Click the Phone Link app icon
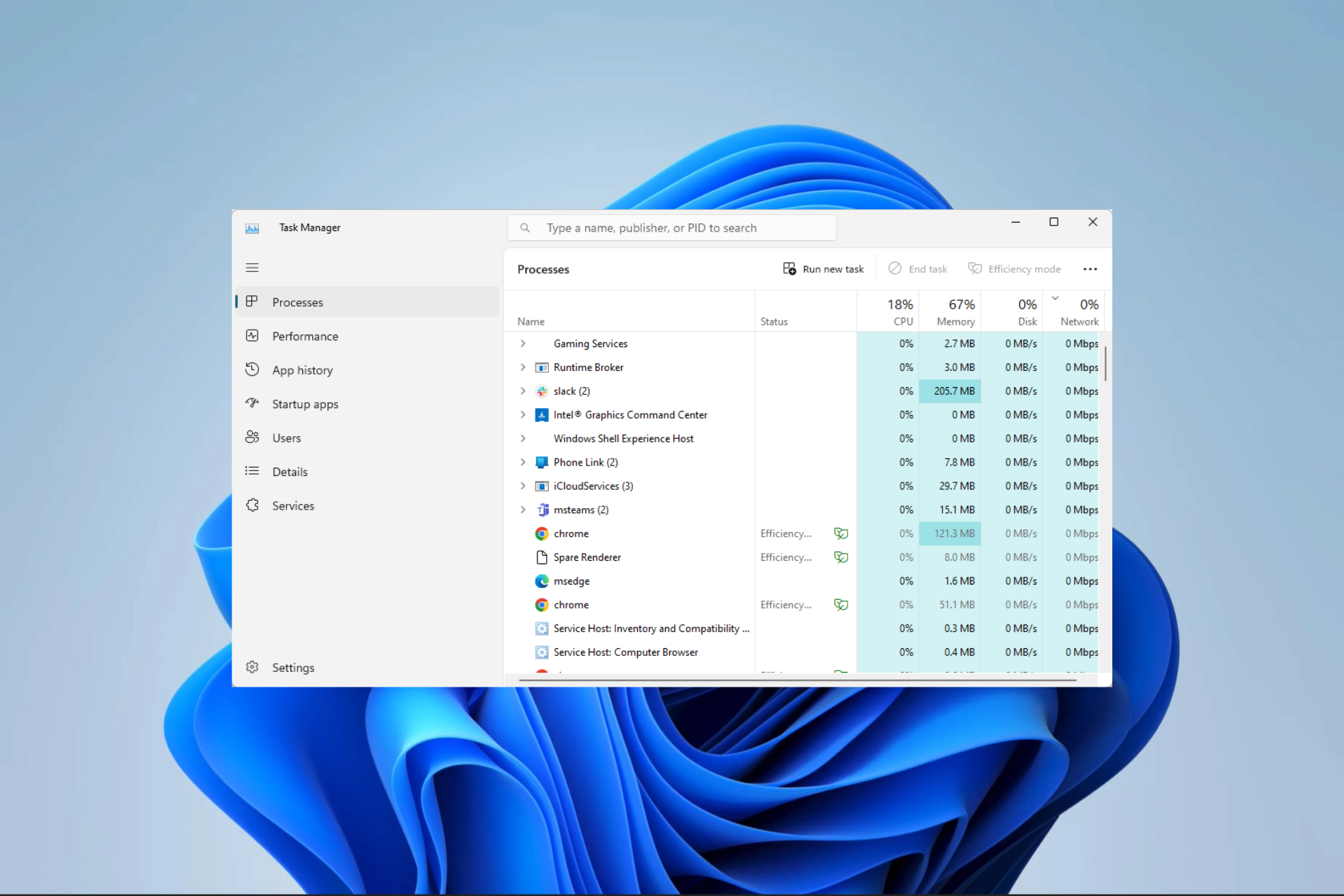The width and height of the screenshot is (1344, 896). [542, 463]
